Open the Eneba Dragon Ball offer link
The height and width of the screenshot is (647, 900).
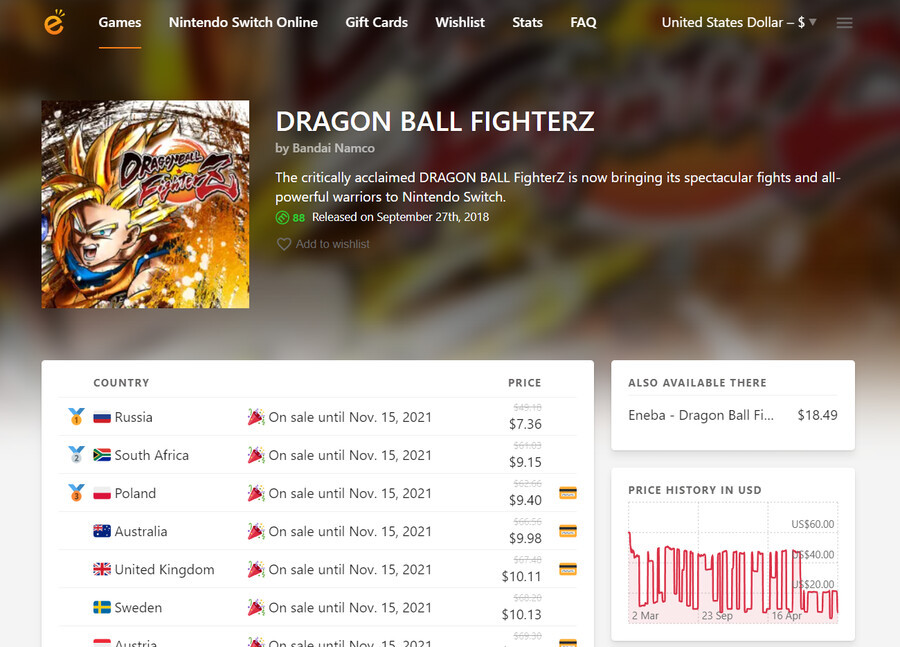[701, 415]
